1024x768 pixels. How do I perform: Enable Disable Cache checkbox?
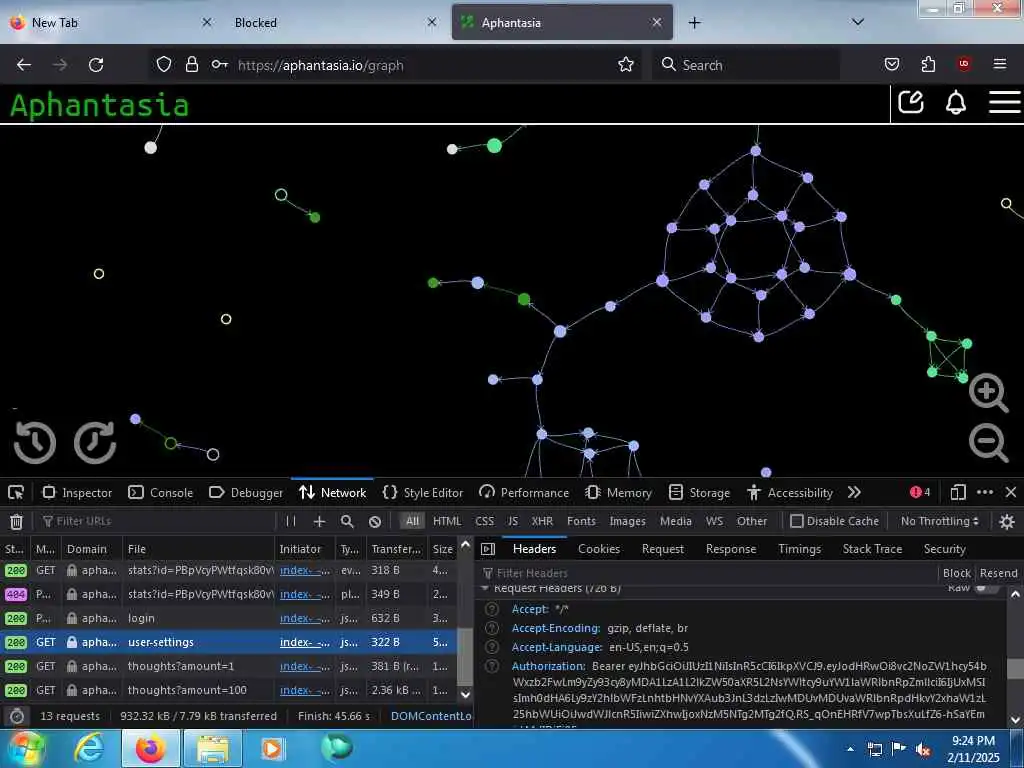[797, 521]
